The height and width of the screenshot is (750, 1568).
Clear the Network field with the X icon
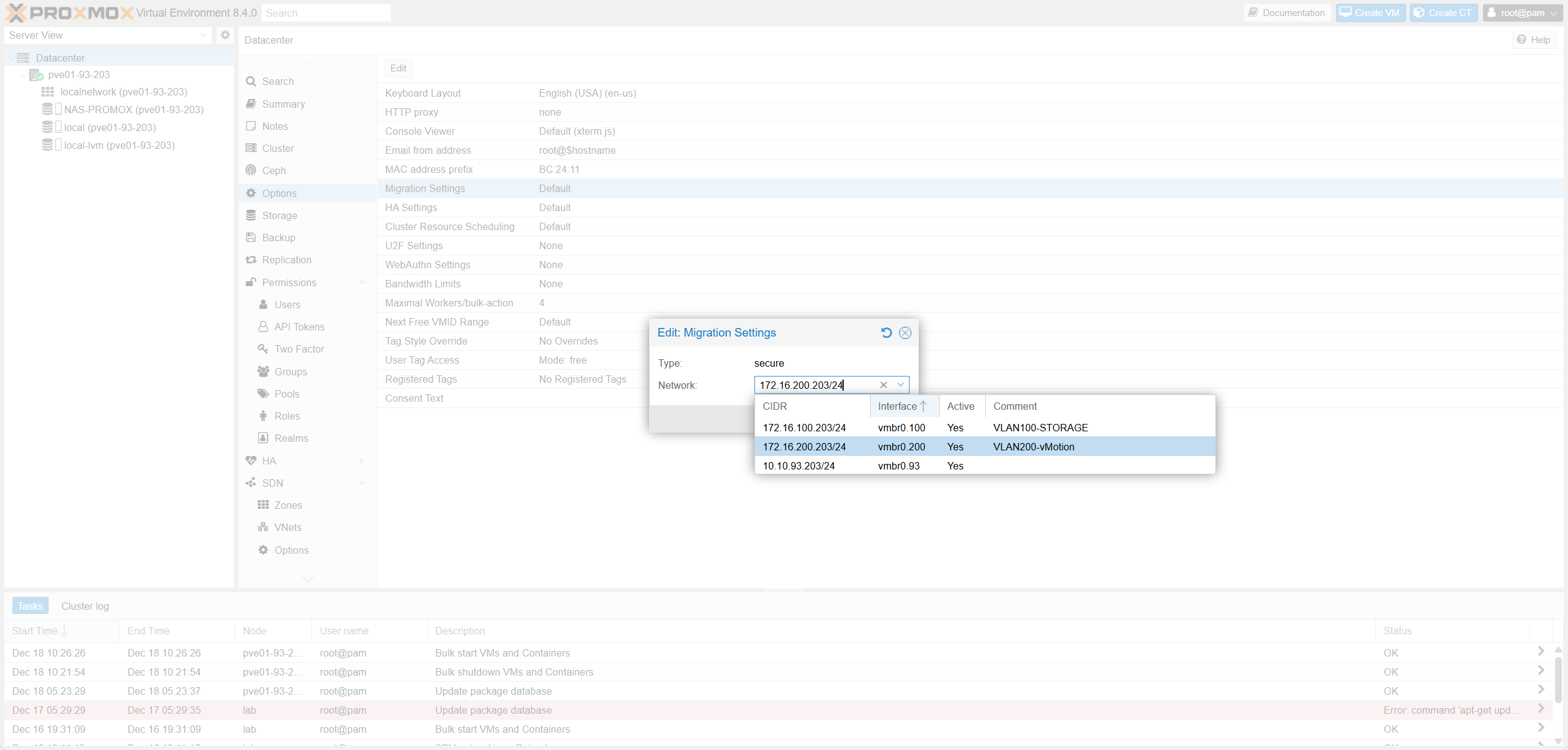coord(884,385)
